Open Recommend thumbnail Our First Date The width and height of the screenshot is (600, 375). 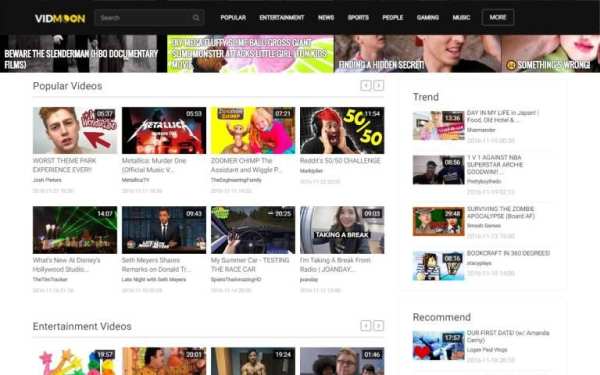click(x=439, y=346)
